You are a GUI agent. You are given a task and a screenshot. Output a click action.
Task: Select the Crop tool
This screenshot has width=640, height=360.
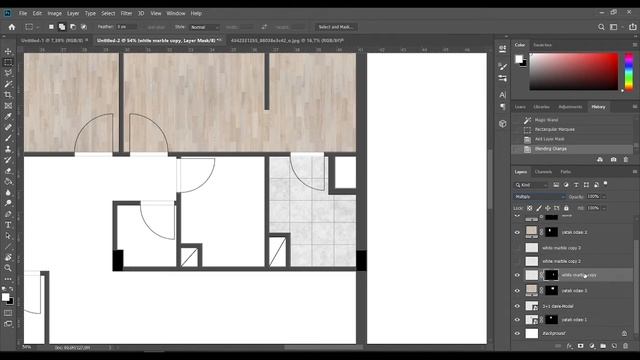pyautogui.click(x=8, y=95)
